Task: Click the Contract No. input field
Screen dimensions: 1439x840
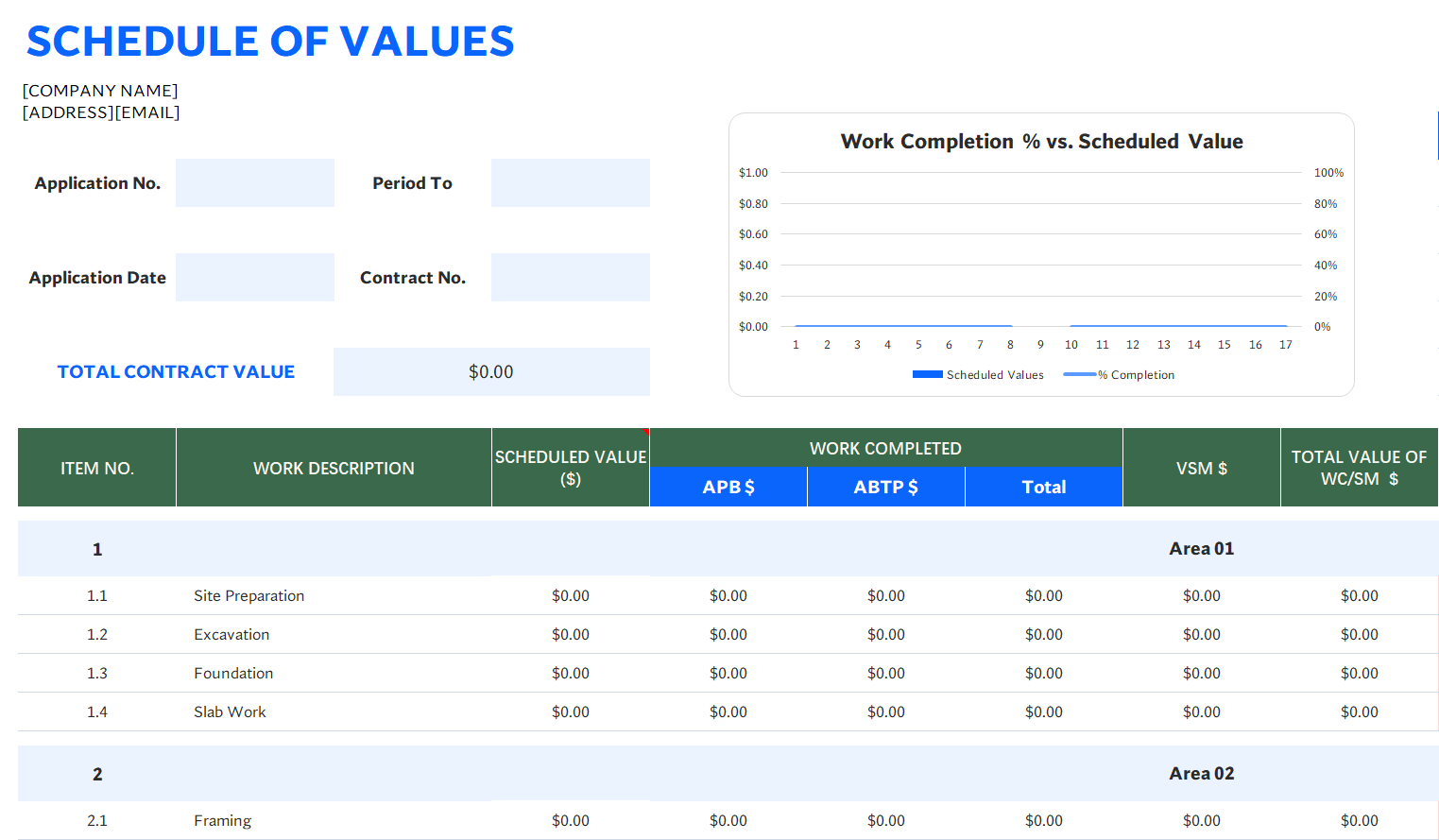Action: (571, 277)
